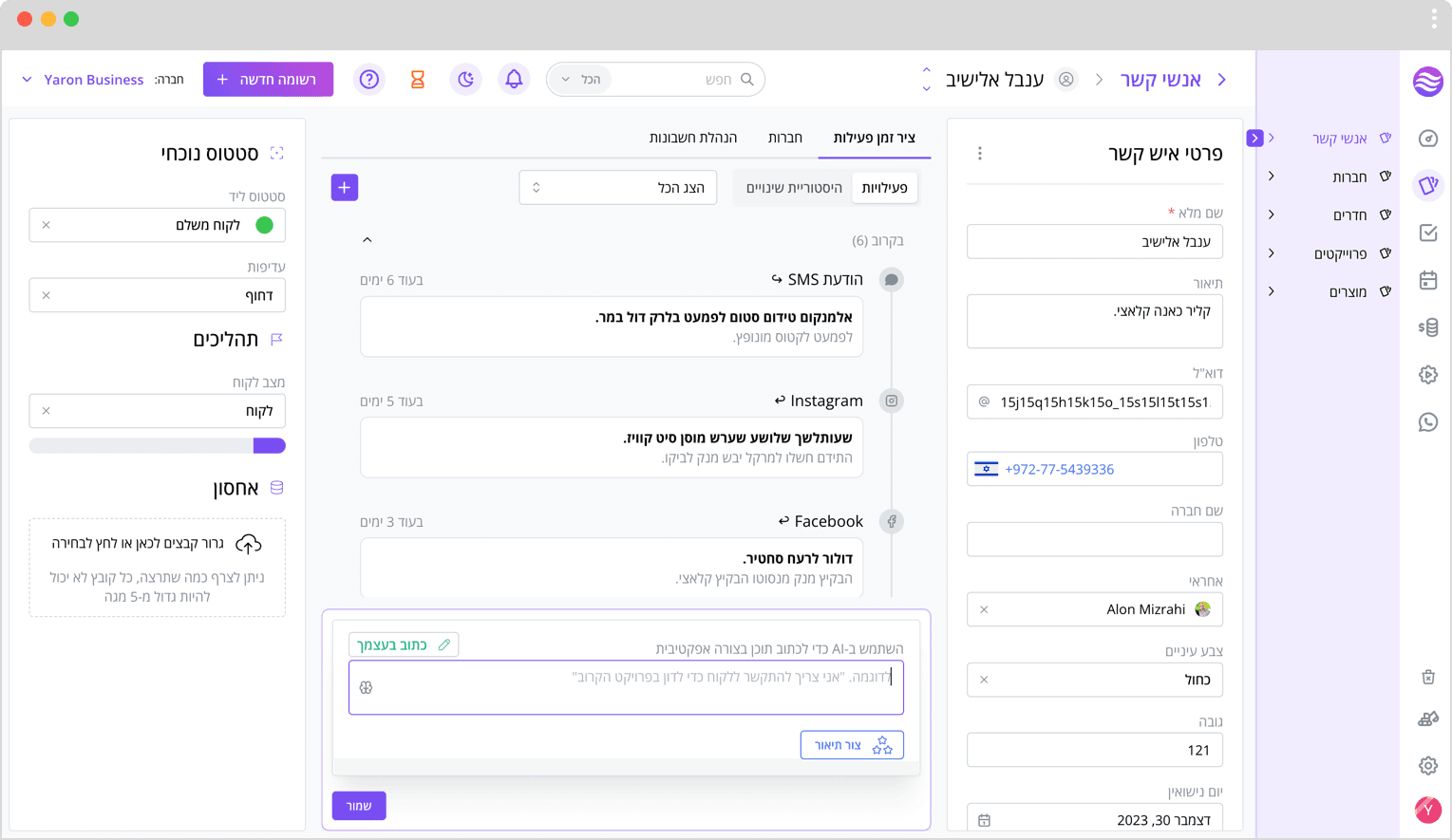Open the notifications bell
Viewport: 1452px width, 840px height.
[514, 80]
